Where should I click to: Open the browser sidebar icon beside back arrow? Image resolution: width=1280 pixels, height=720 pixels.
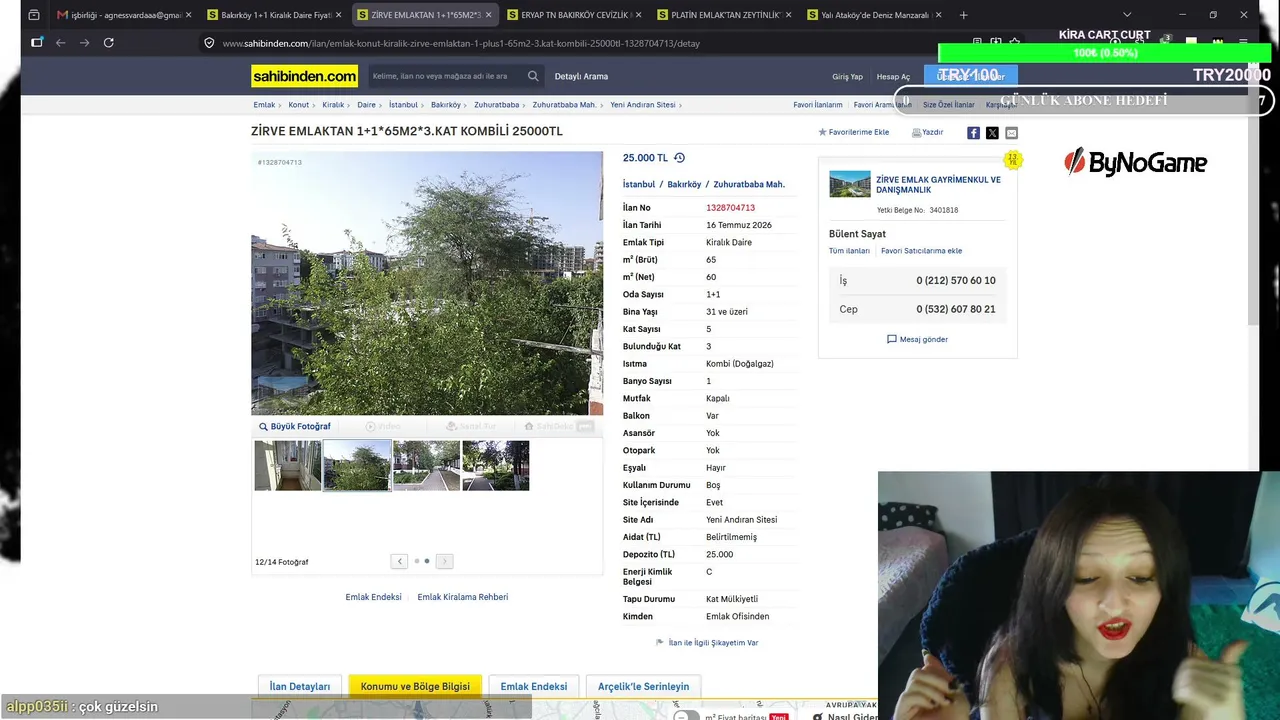(x=37, y=43)
